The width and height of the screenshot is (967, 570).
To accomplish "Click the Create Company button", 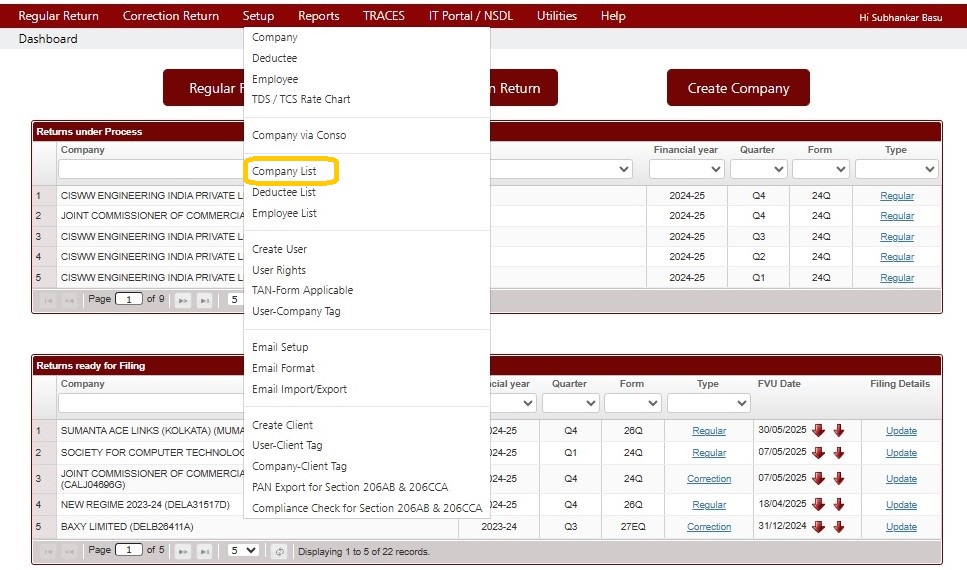I will coord(738,88).
